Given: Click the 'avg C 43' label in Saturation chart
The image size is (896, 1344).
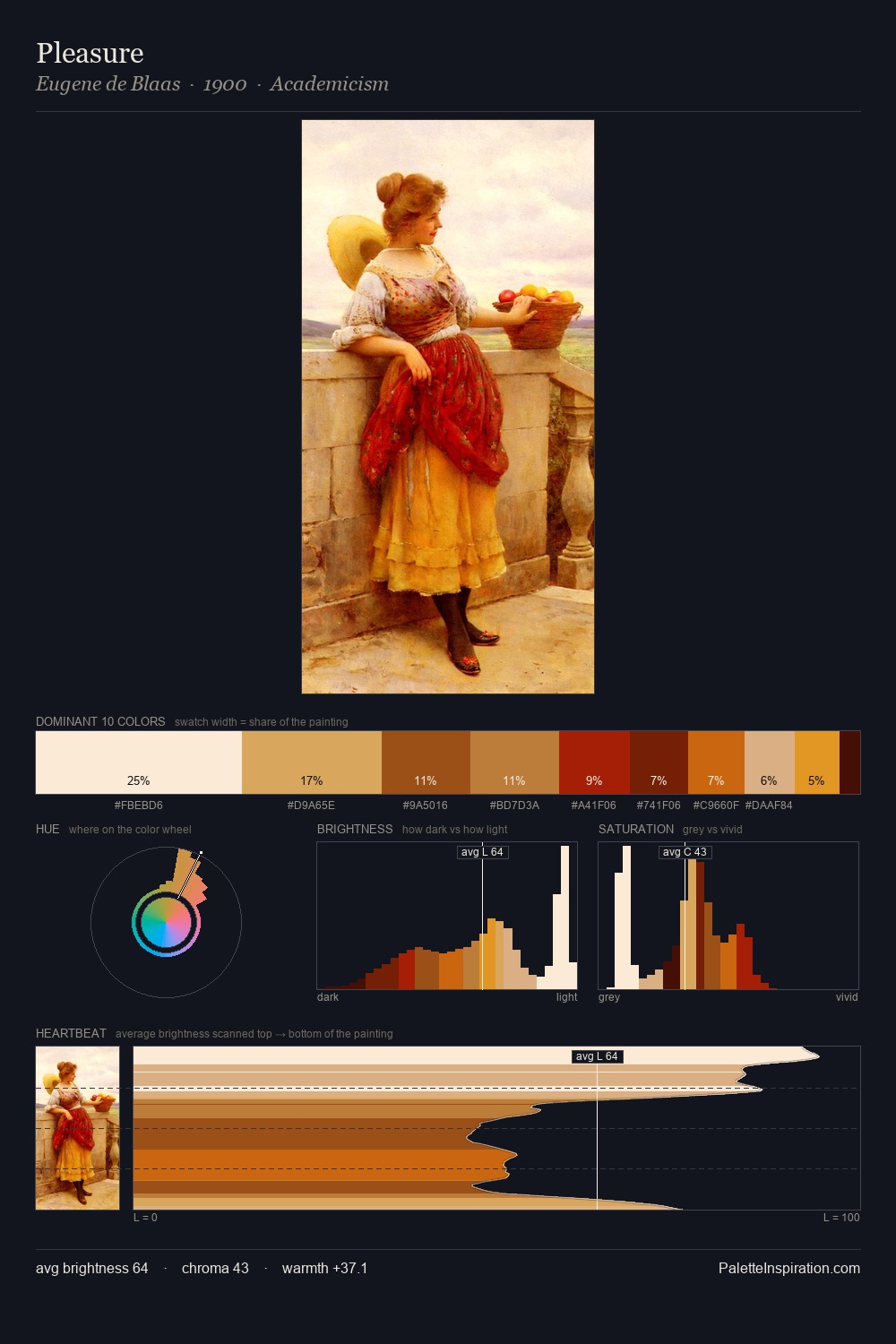Looking at the screenshot, I should click(685, 852).
